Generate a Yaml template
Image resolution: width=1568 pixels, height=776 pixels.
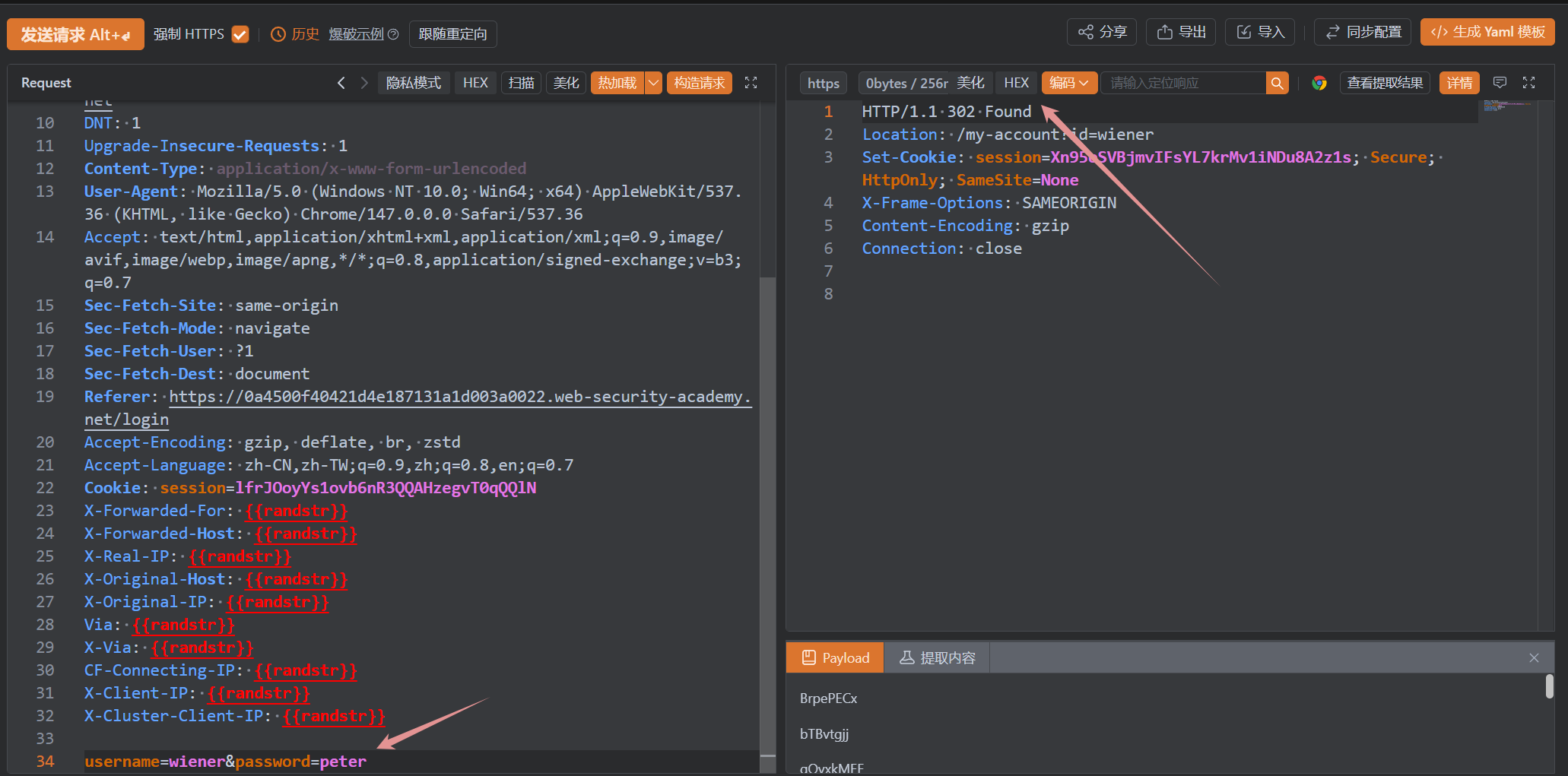coord(1487,32)
